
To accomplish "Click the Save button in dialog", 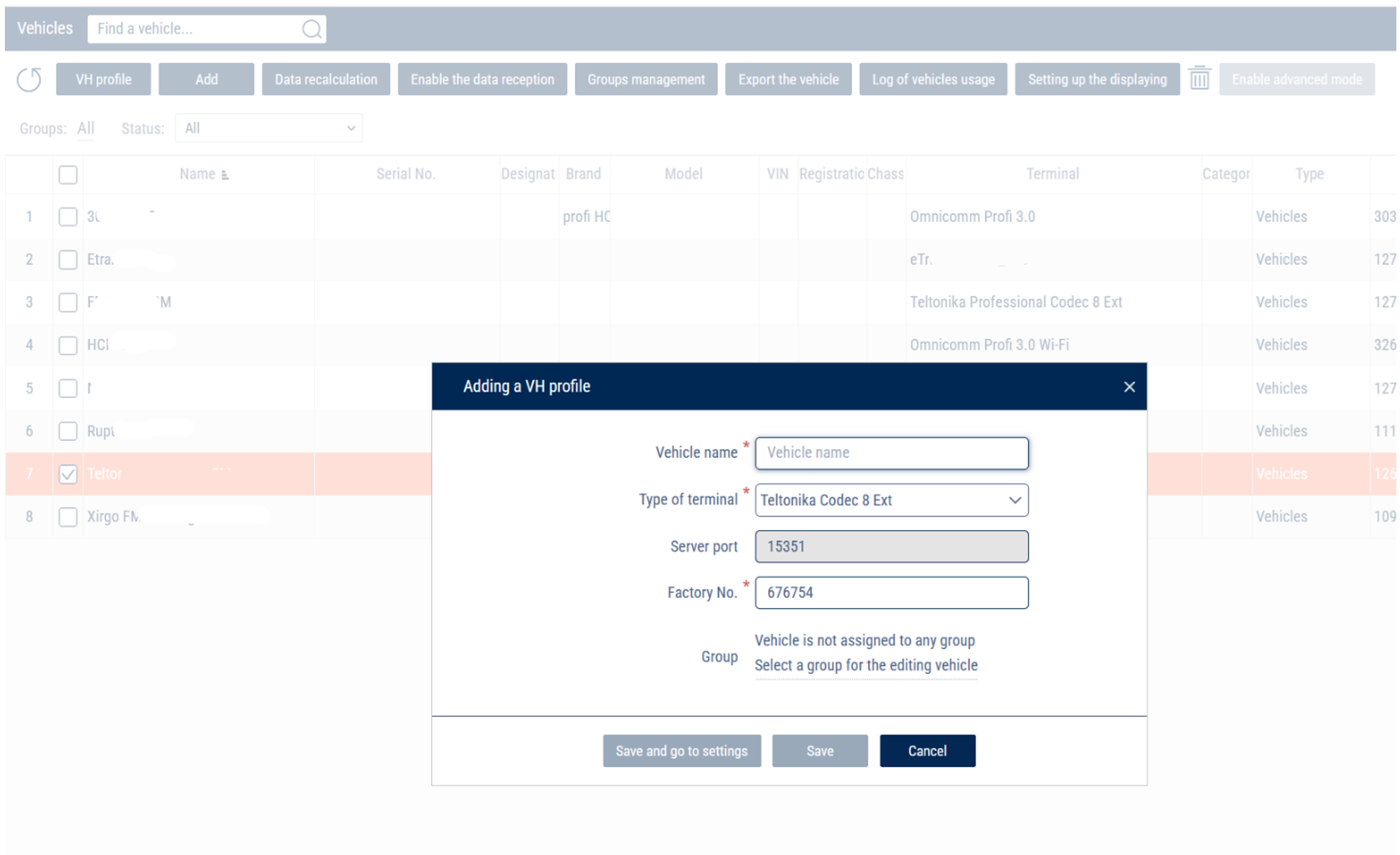I will [x=820, y=751].
